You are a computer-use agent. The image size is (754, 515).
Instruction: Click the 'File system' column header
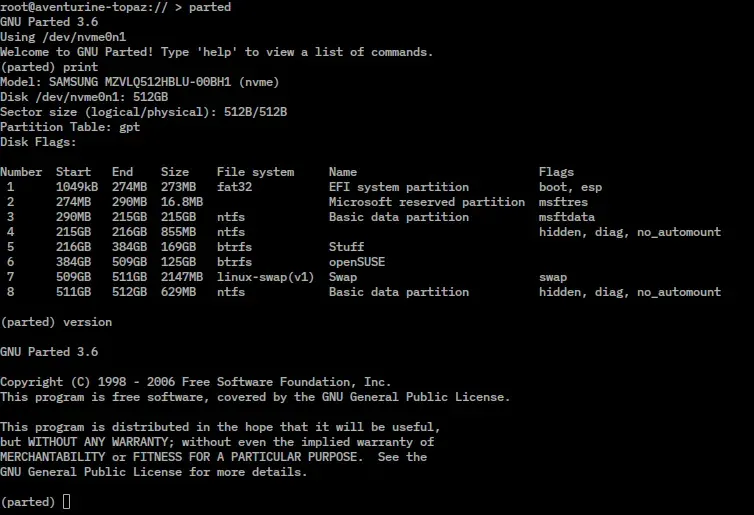255,172
